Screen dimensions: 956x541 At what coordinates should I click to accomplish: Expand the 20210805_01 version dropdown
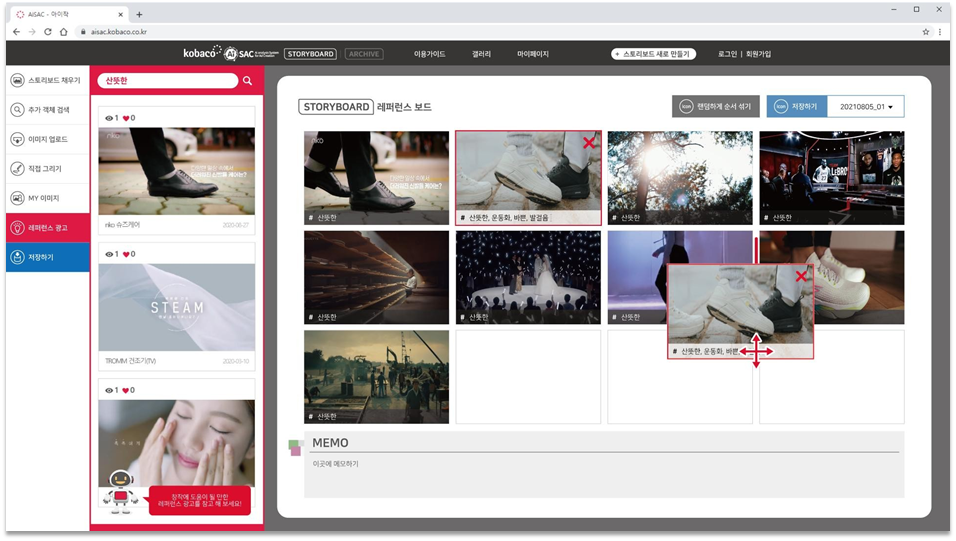point(890,106)
